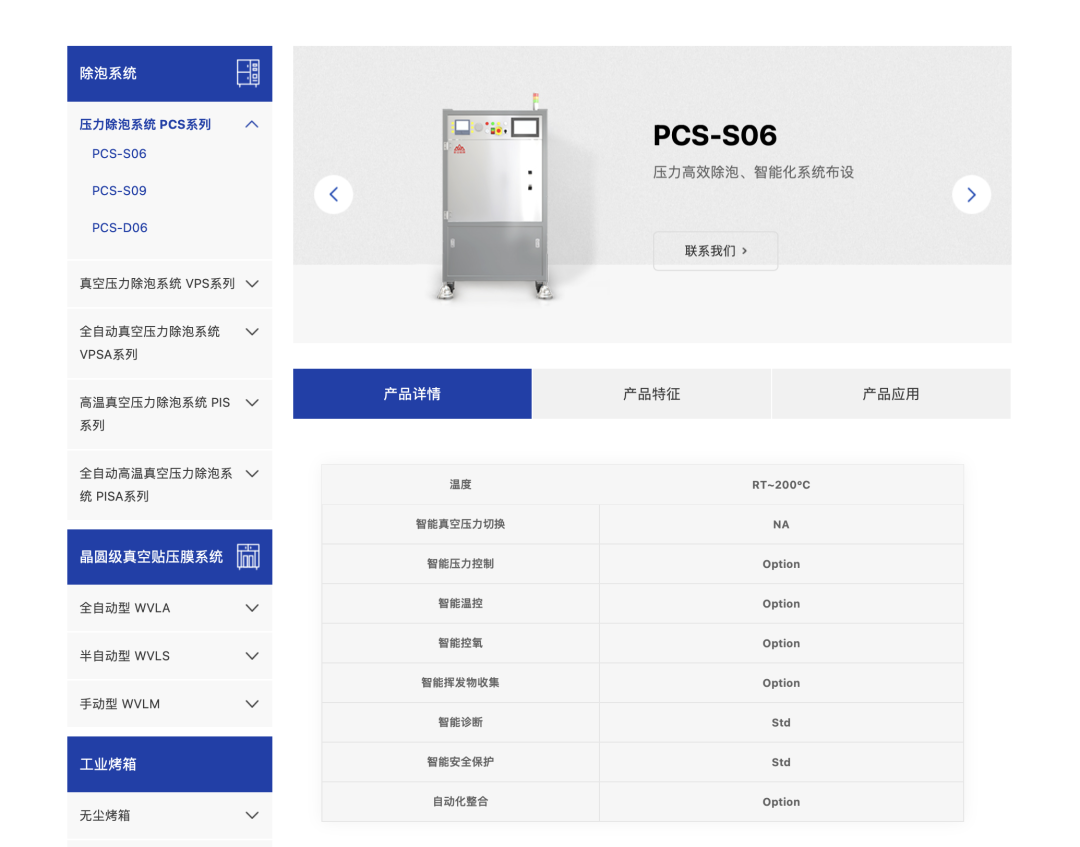Expand the PISA系列 sidebar section

[x=252, y=473]
